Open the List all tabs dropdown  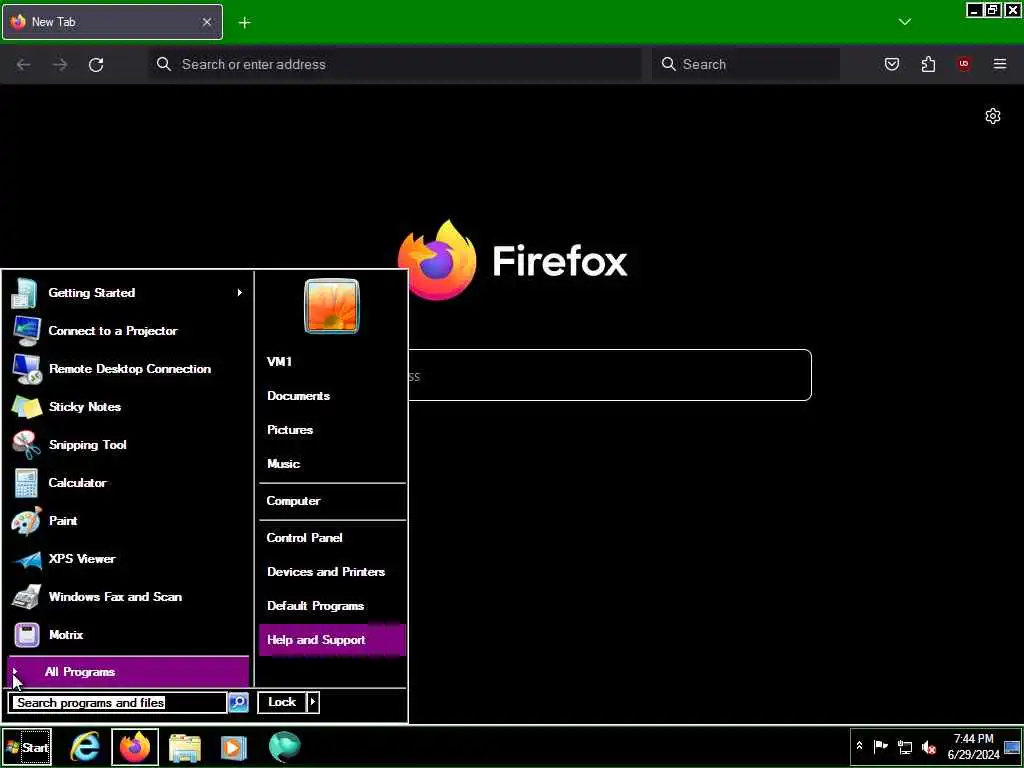(904, 22)
